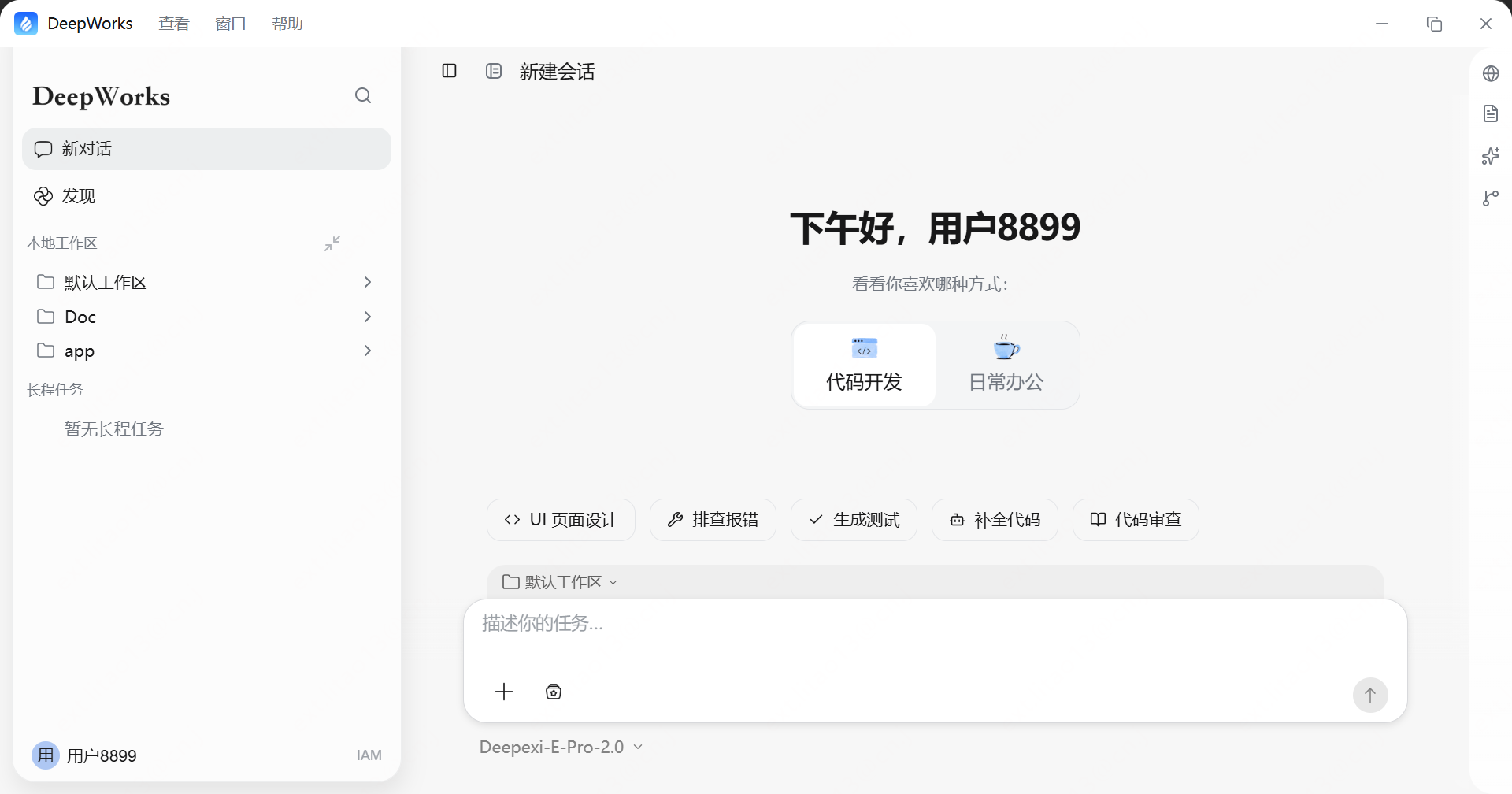1512x794 pixels.
Task: Open the document icon in right rail
Action: coord(1491,113)
